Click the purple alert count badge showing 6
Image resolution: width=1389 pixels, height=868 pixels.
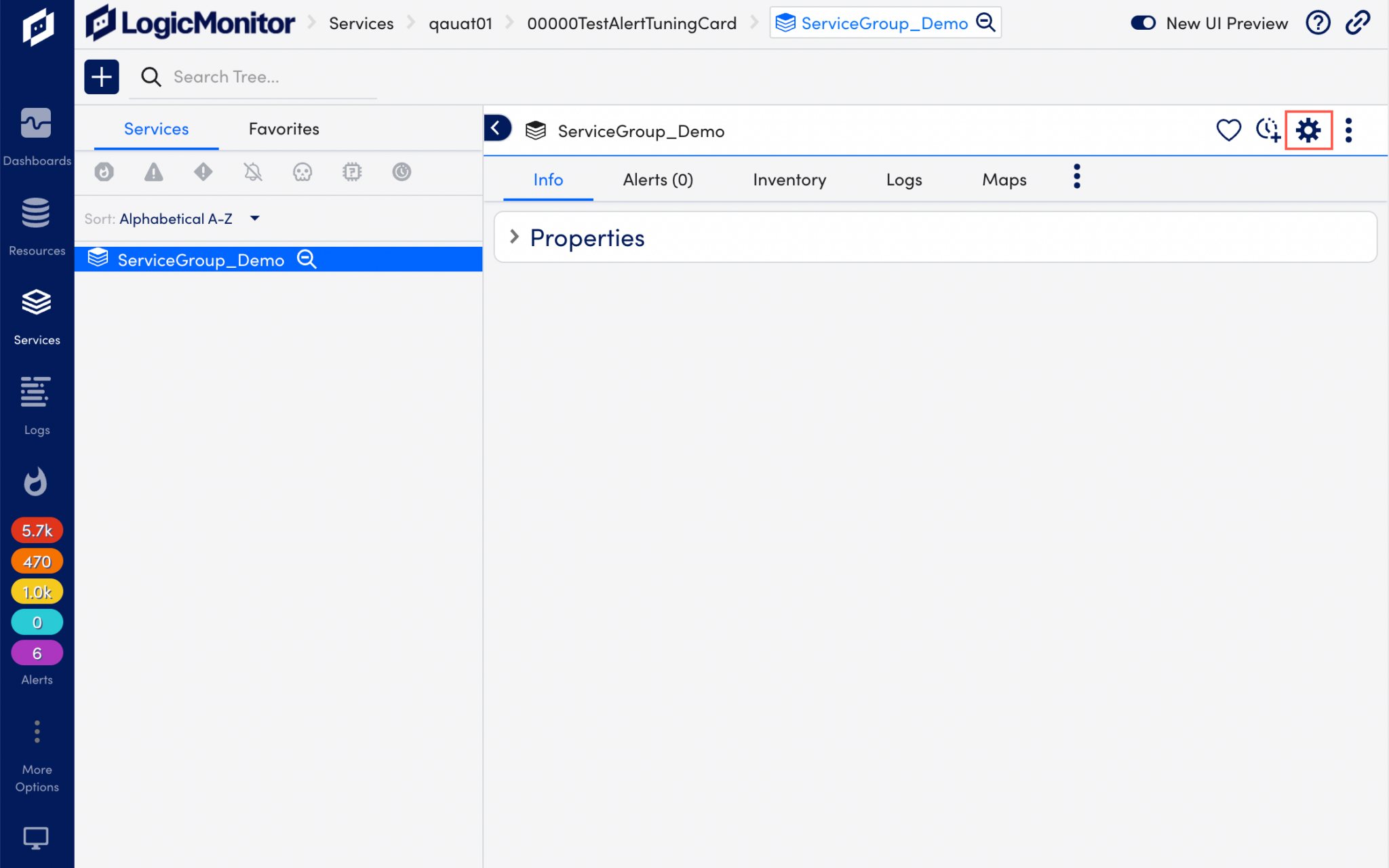click(x=37, y=652)
